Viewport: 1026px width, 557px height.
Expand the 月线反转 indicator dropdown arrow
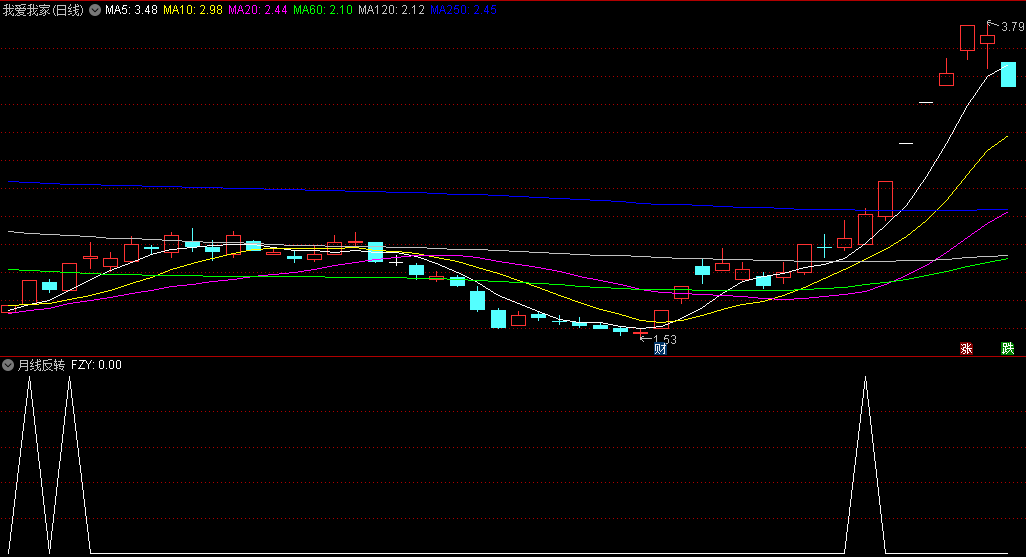coord(8,365)
